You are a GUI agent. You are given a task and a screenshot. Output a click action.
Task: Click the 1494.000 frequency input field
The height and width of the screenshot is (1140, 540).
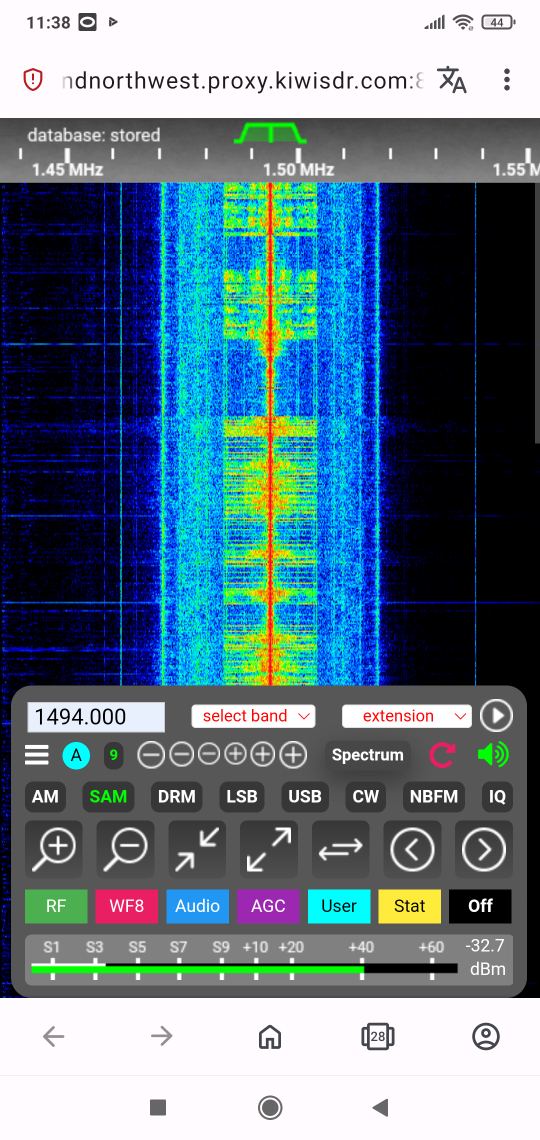[96, 717]
